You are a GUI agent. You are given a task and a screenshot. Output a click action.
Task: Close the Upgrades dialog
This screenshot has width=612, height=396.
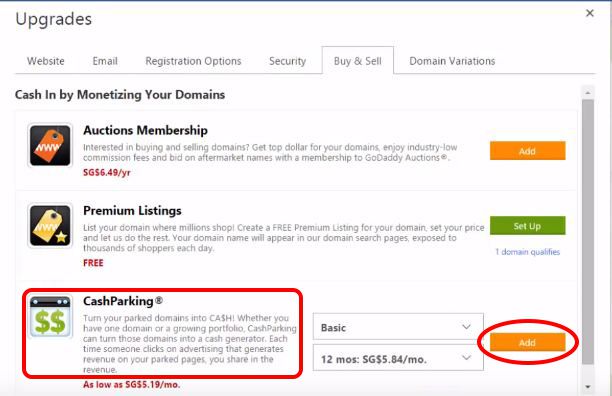point(590,13)
